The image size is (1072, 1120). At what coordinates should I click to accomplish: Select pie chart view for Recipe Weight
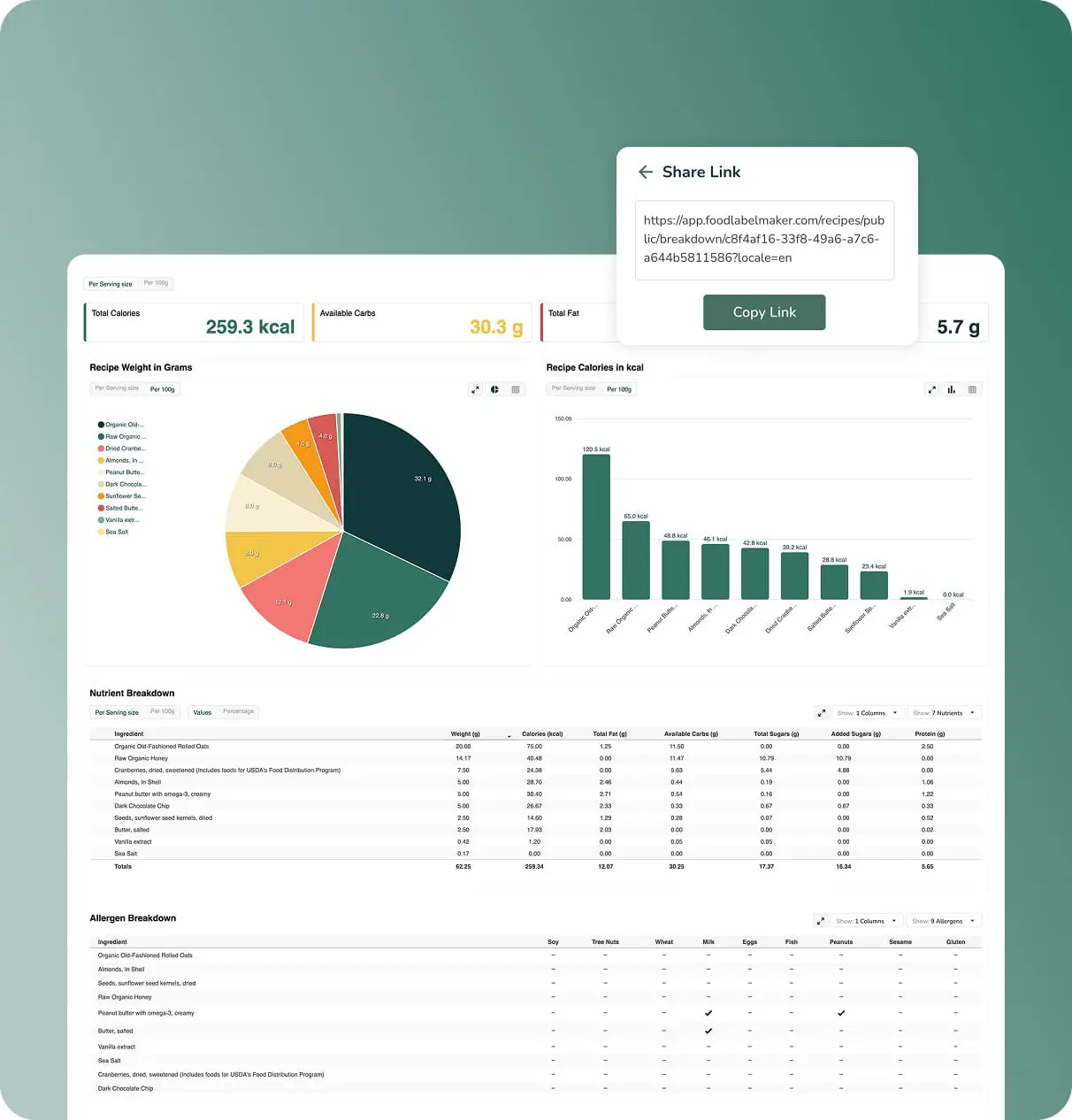click(x=495, y=389)
